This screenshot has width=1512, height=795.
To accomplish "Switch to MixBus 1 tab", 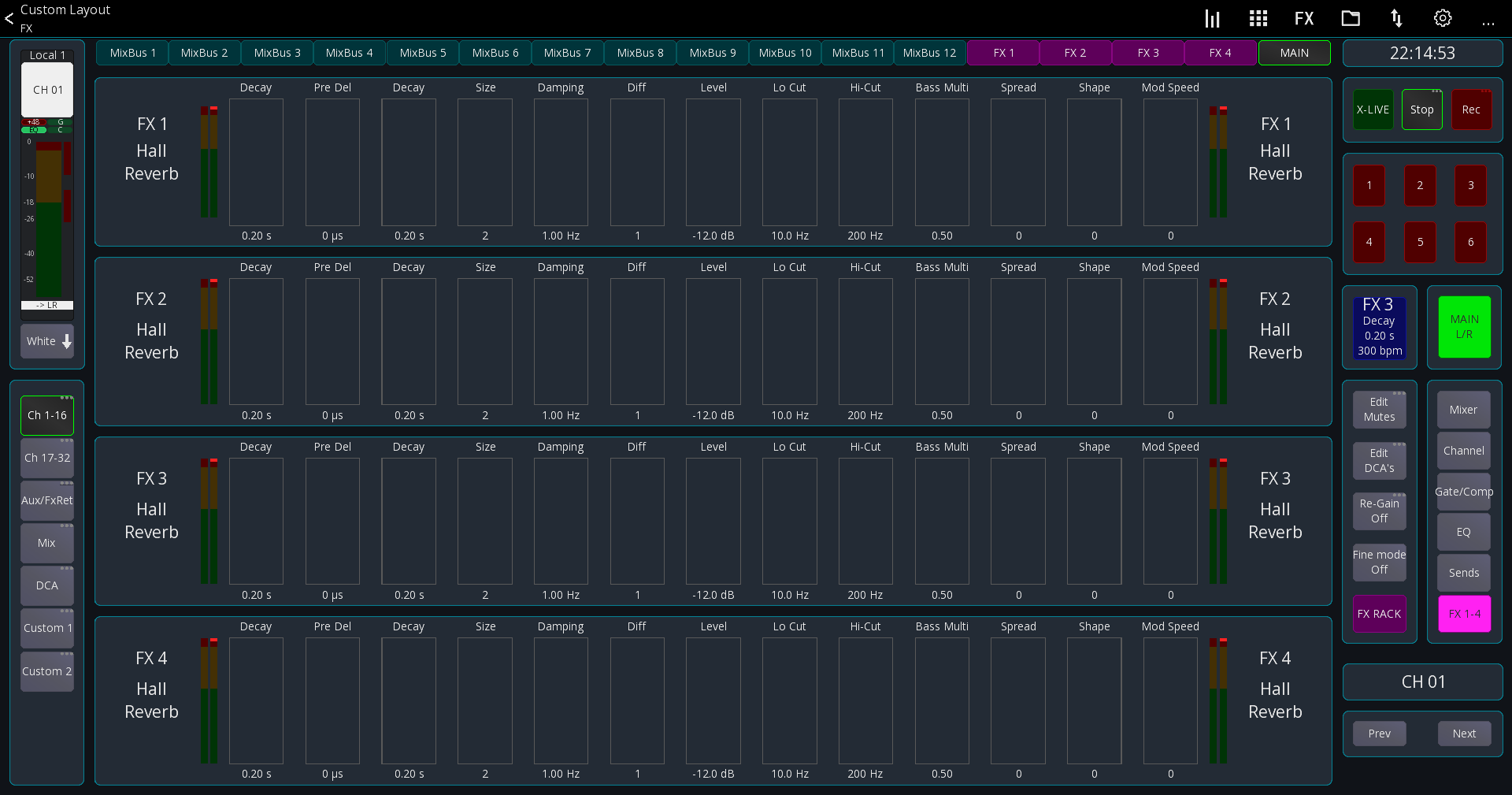I will 132,53.
